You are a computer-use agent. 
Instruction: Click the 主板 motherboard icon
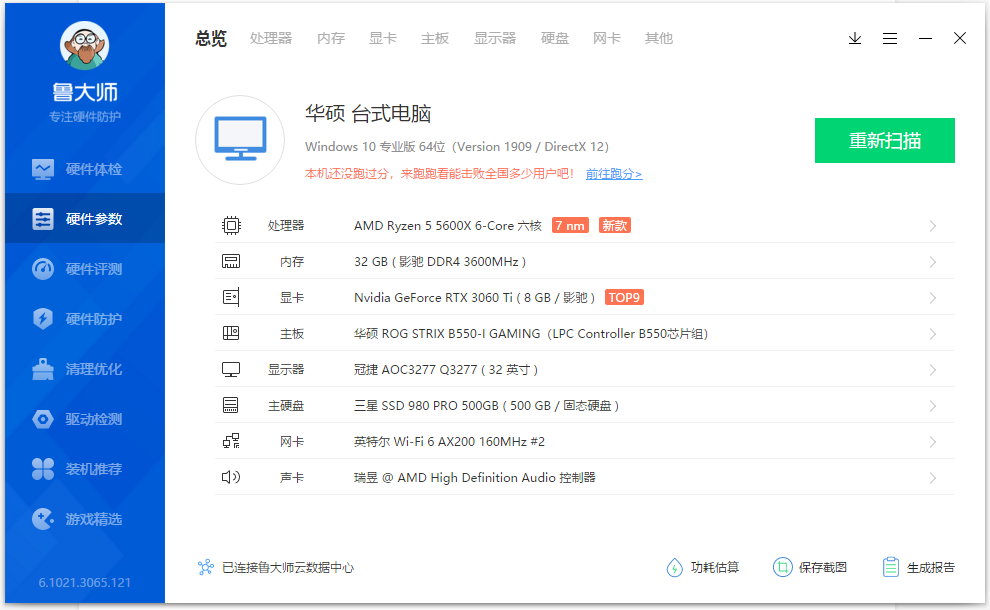(231, 333)
